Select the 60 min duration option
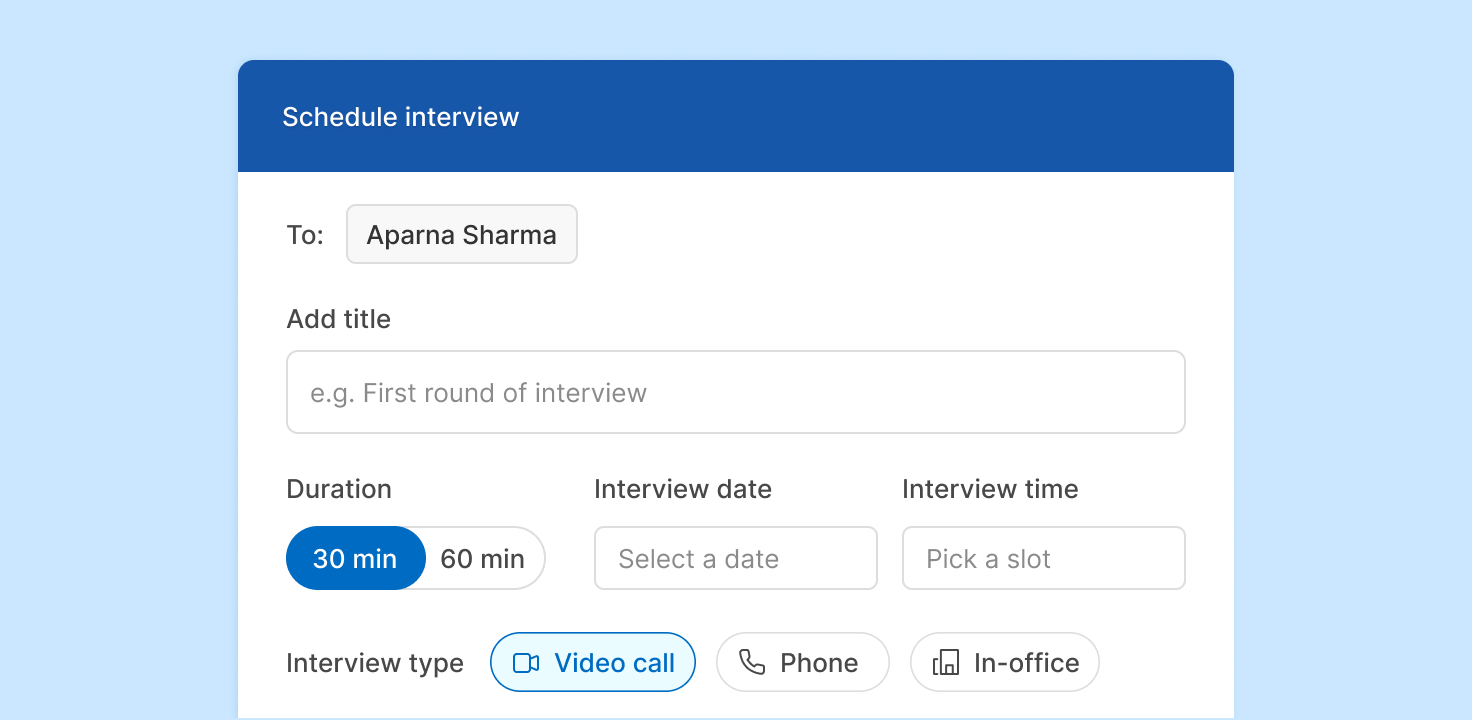The image size is (1472, 720). 484,558
